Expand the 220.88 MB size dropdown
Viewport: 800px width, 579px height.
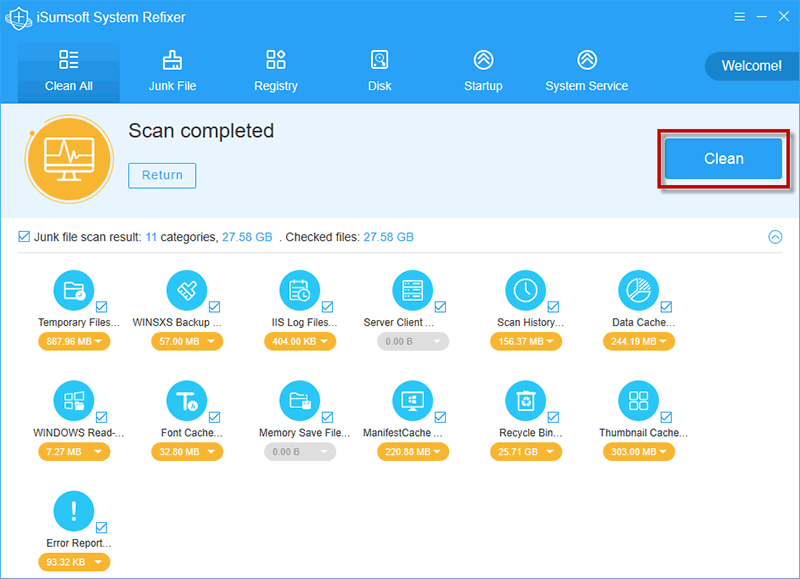(413, 451)
